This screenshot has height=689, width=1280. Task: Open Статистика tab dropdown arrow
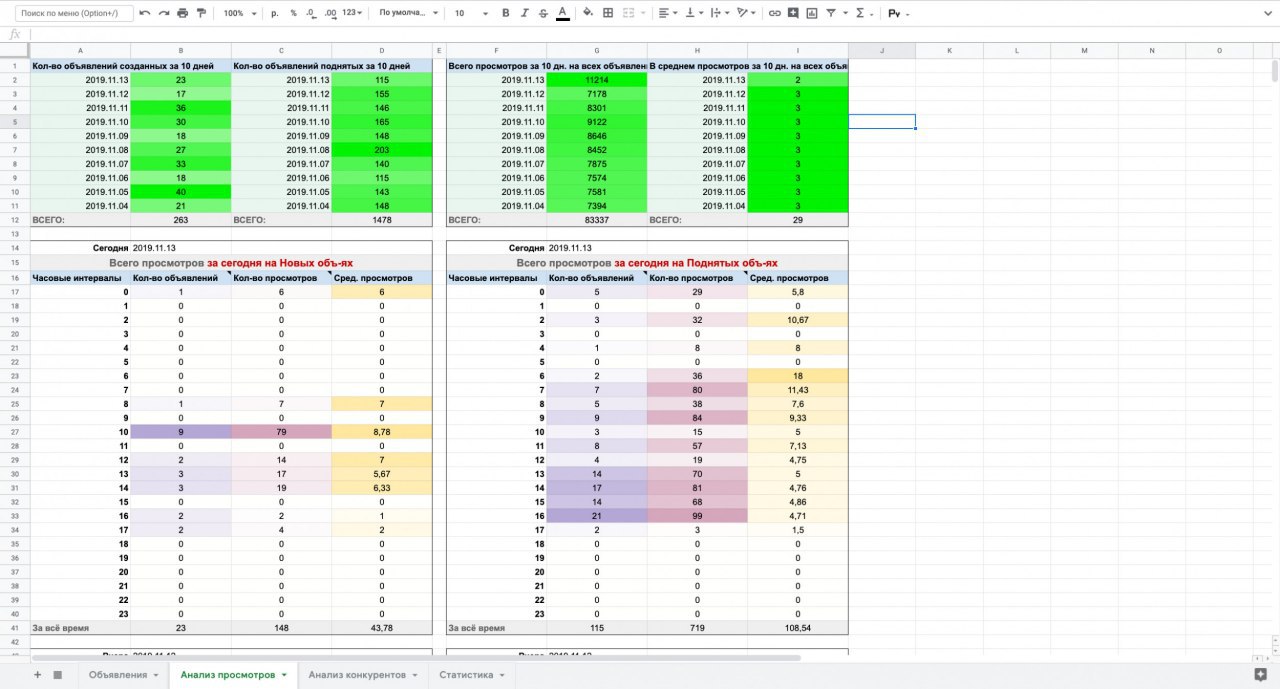coord(503,676)
